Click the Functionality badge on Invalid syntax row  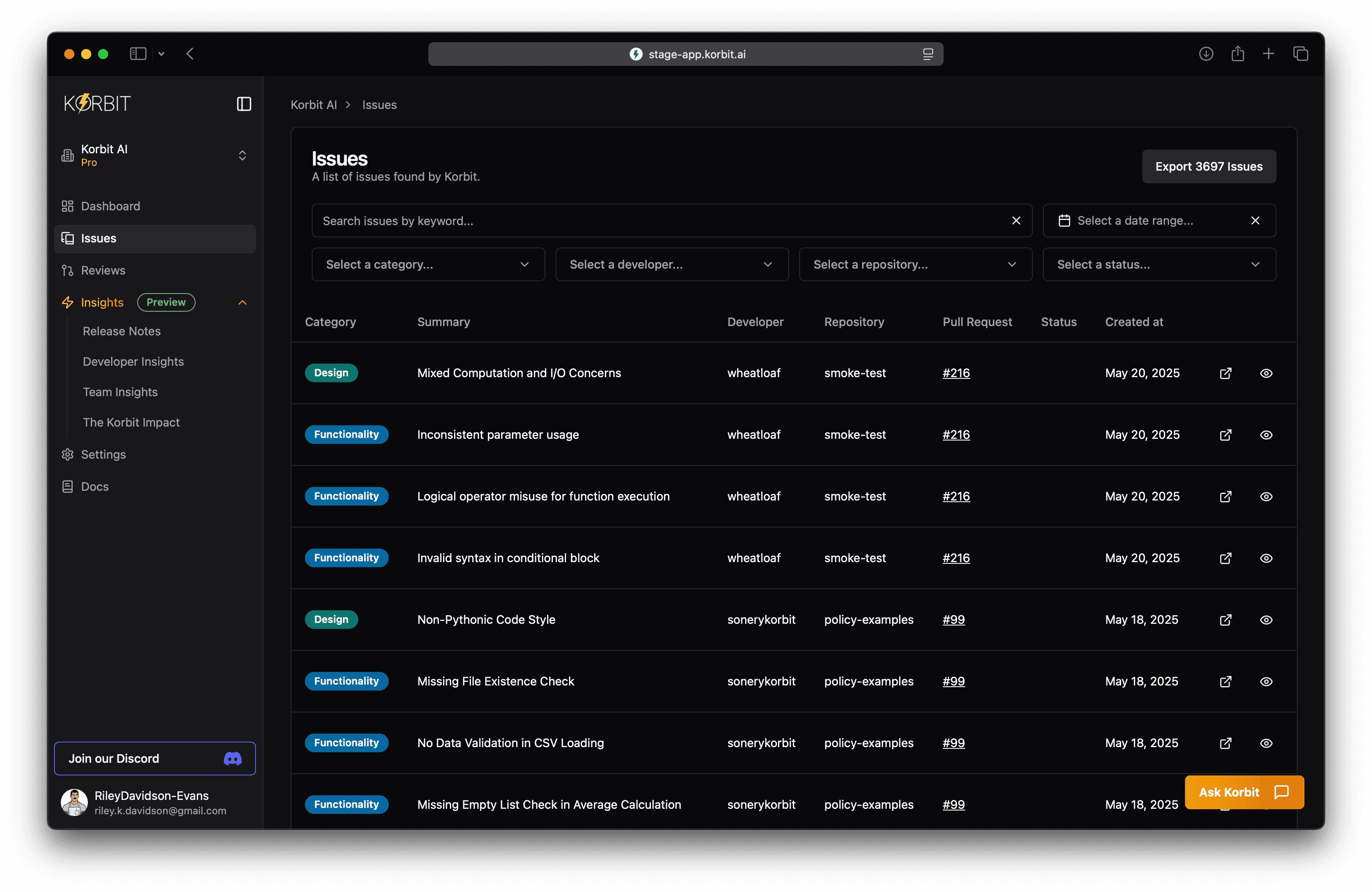tap(346, 558)
